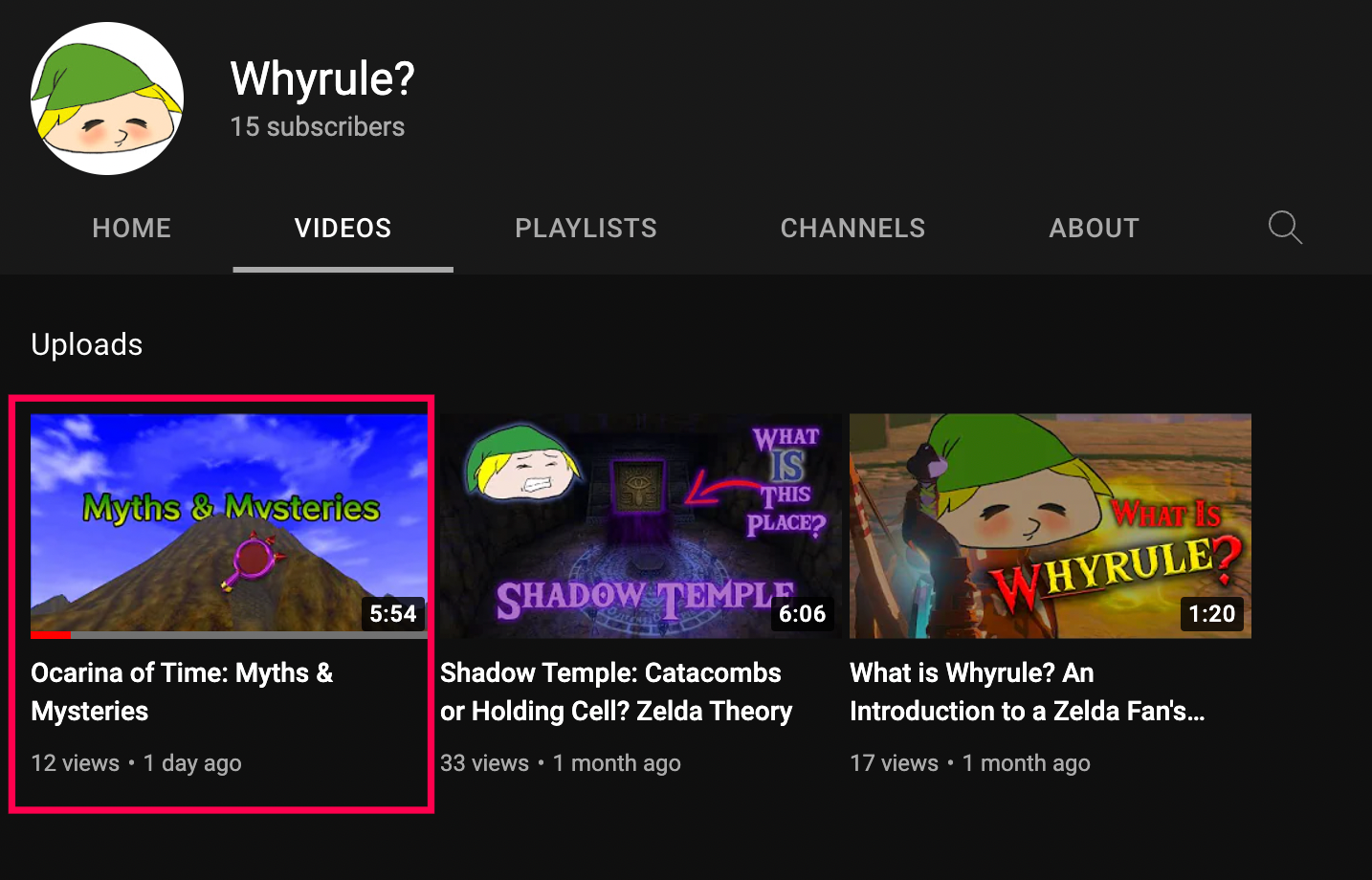Open the Myths & Mysteries video thumbnail

point(229,525)
